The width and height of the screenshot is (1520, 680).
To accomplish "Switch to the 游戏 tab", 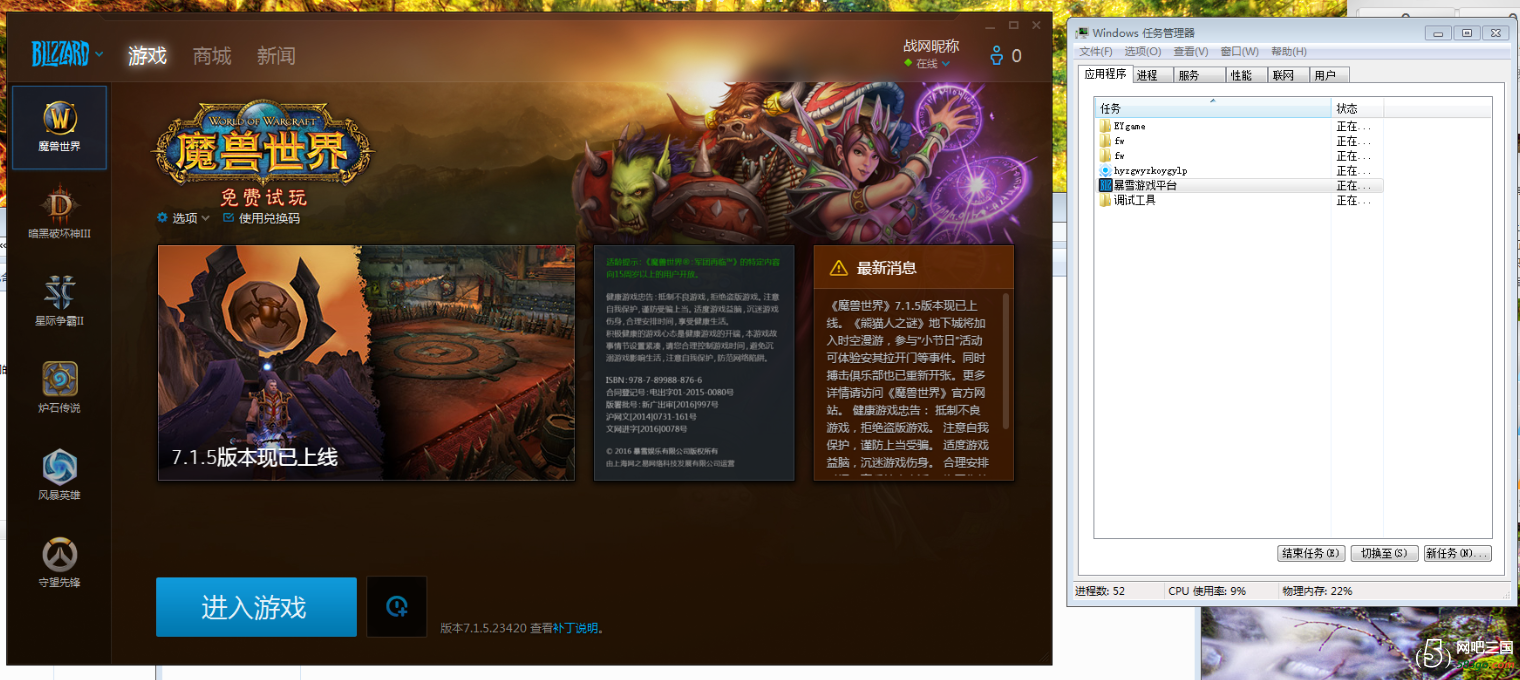I will click(147, 56).
